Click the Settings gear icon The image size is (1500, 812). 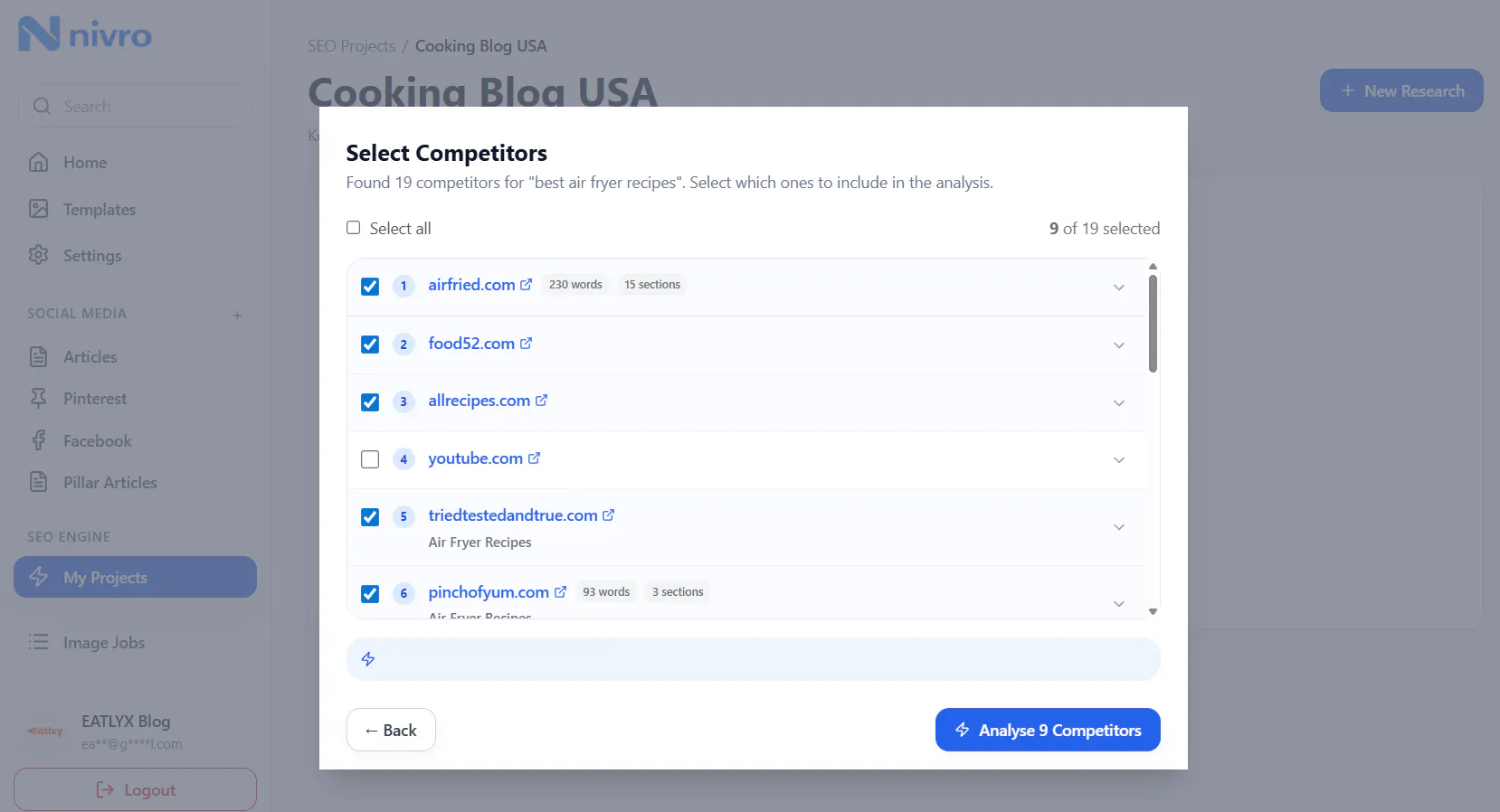click(38, 255)
